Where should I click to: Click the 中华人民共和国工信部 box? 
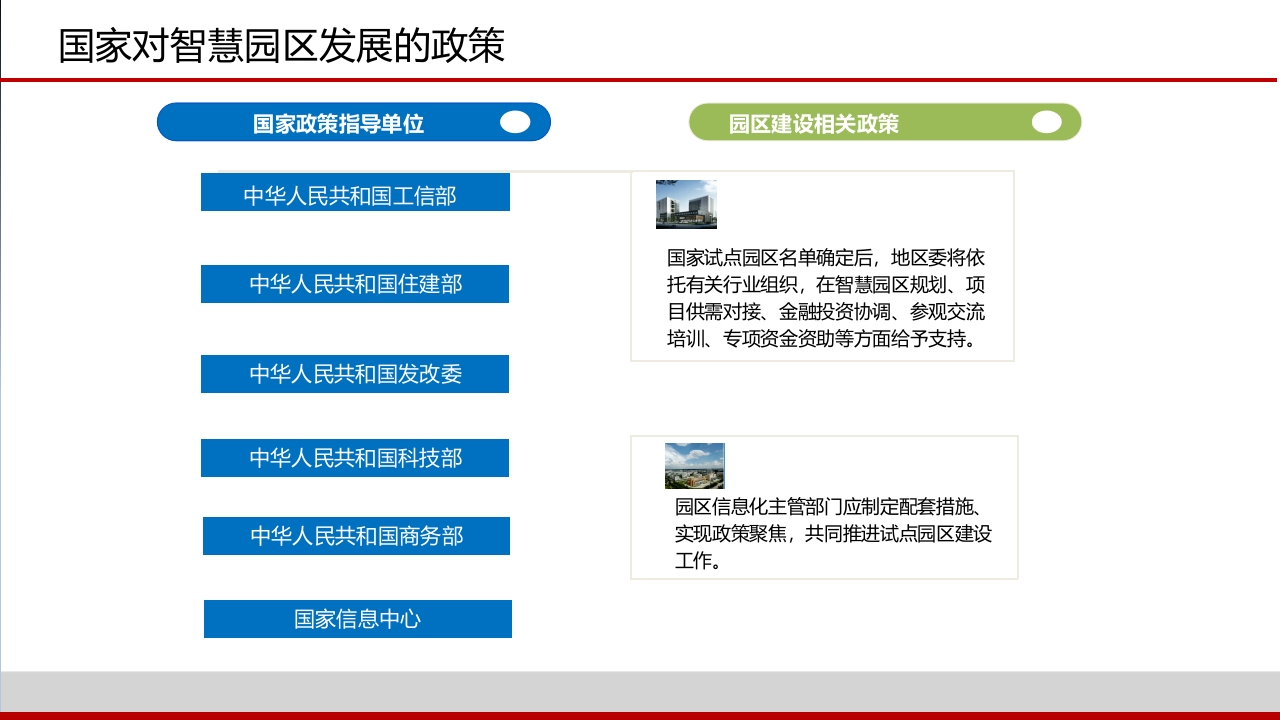coord(355,193)
